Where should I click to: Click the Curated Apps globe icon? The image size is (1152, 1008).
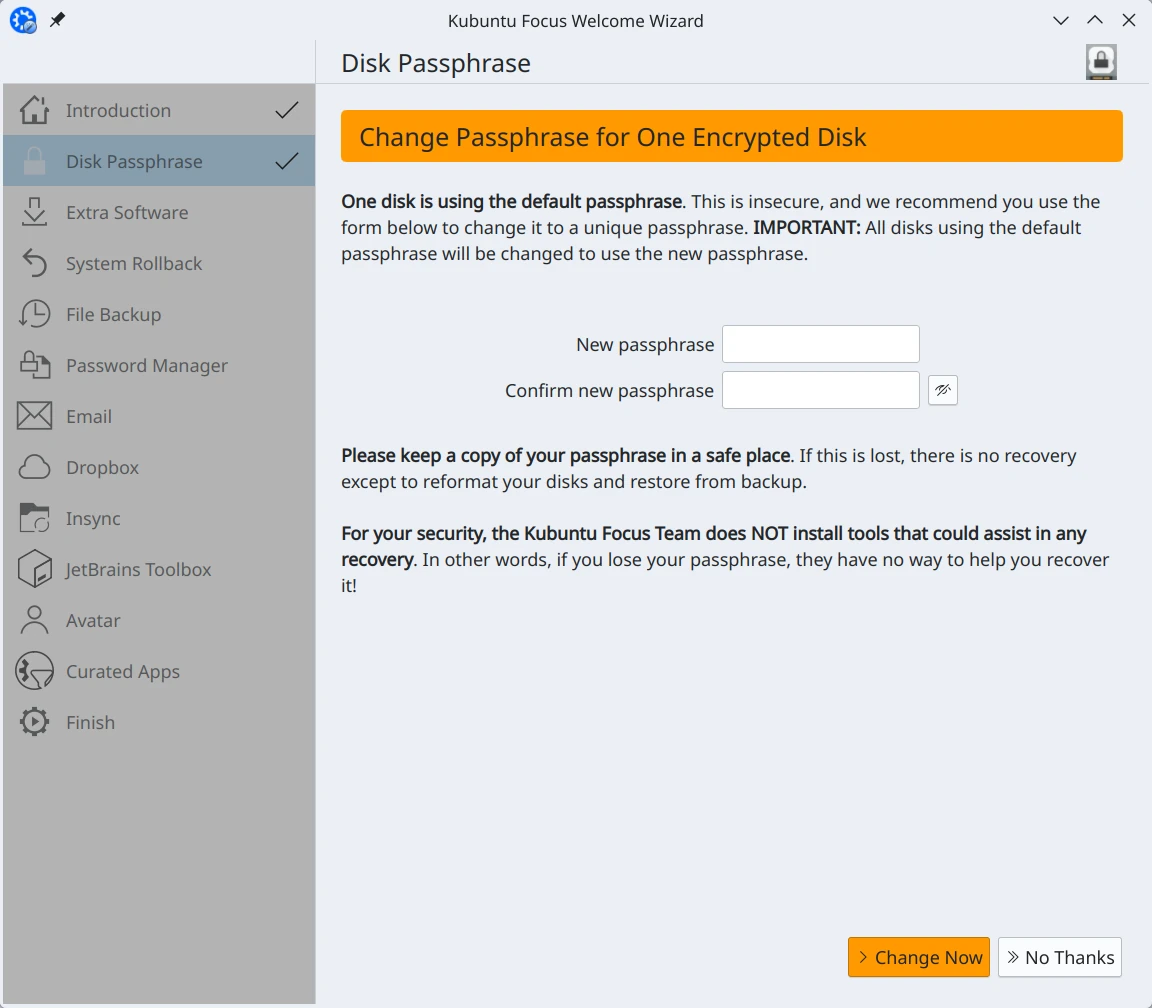tap(34, 671)
